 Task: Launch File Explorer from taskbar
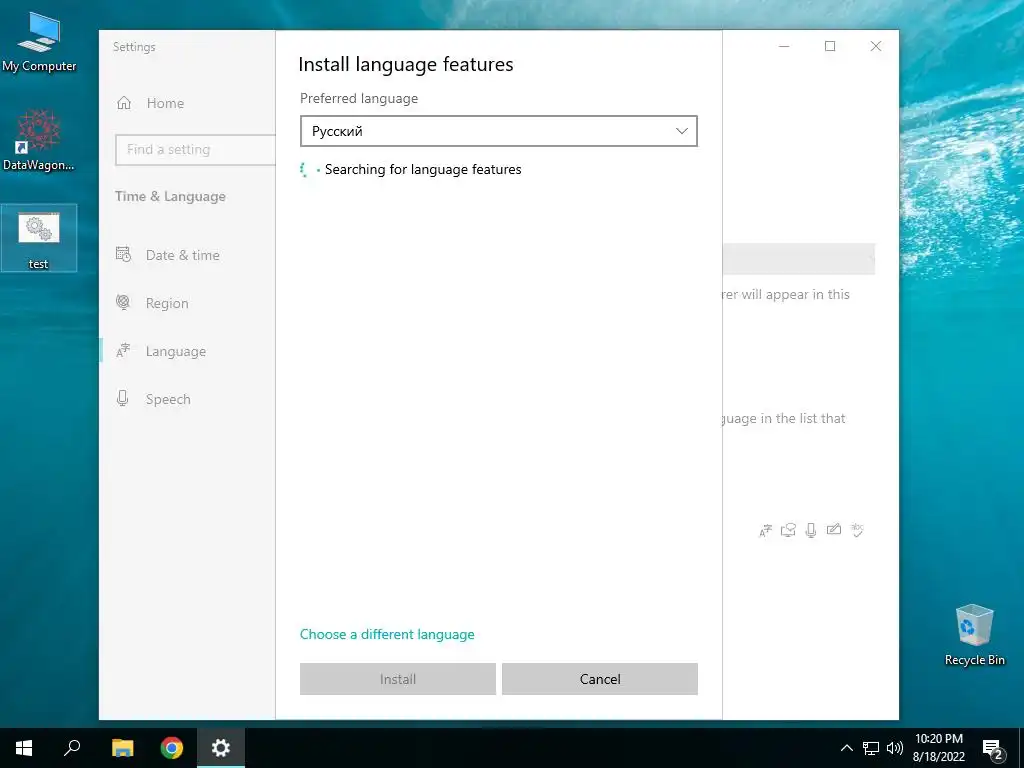coord(122,748)
